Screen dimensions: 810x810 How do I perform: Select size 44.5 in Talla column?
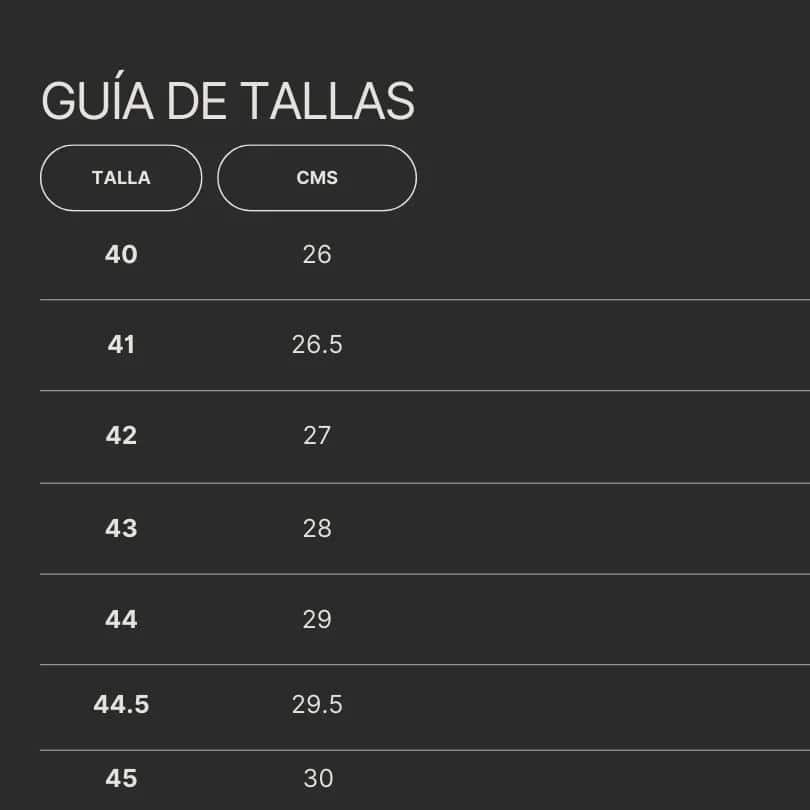[x=121, y=705]
